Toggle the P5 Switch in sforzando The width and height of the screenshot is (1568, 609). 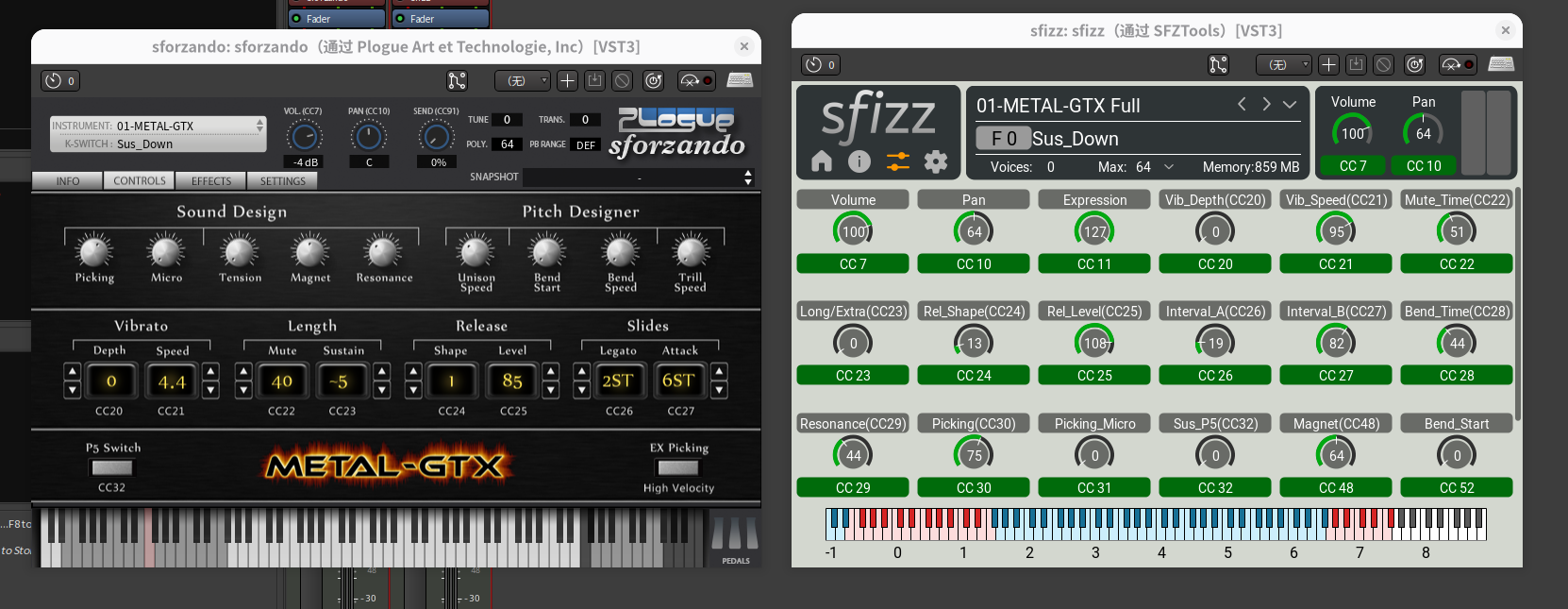point(112,467)
